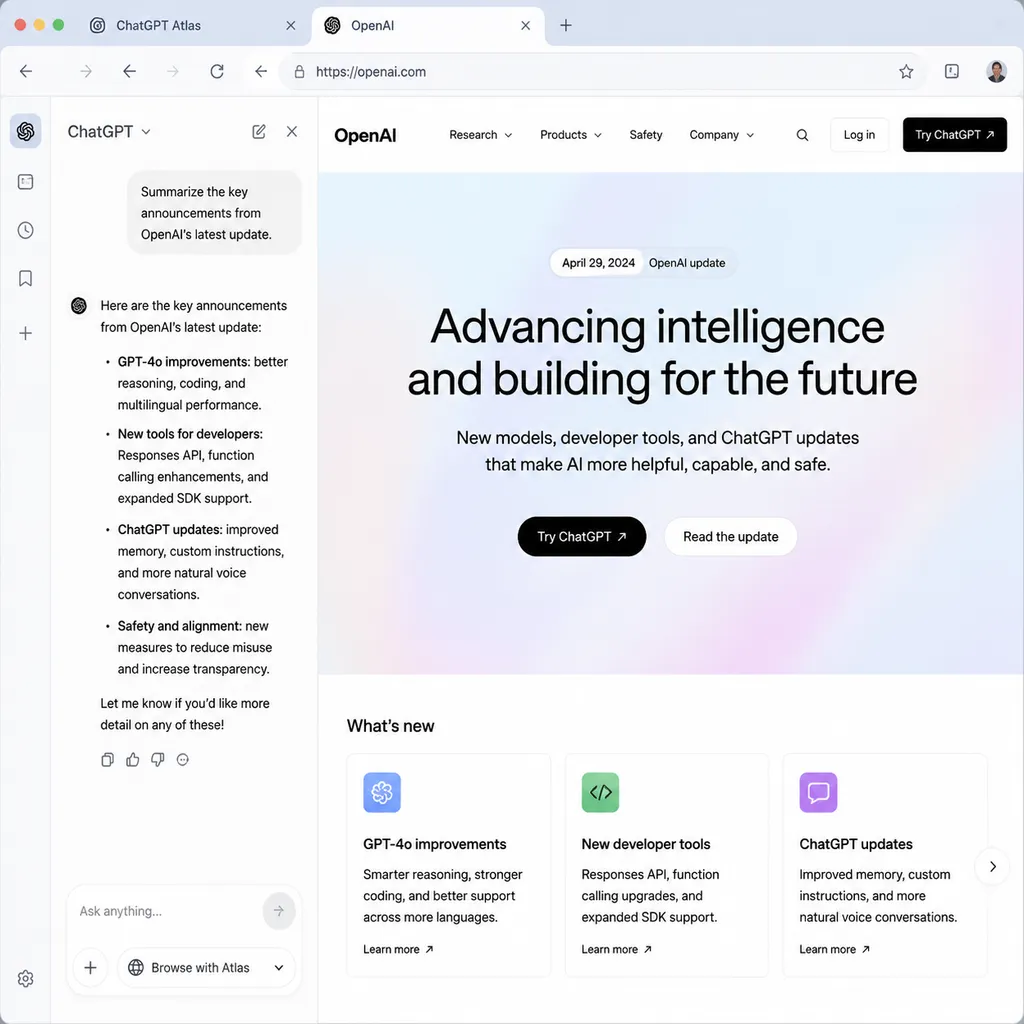Click the send arrow in chat input
1024x1024 pixels.
[279, 910]
